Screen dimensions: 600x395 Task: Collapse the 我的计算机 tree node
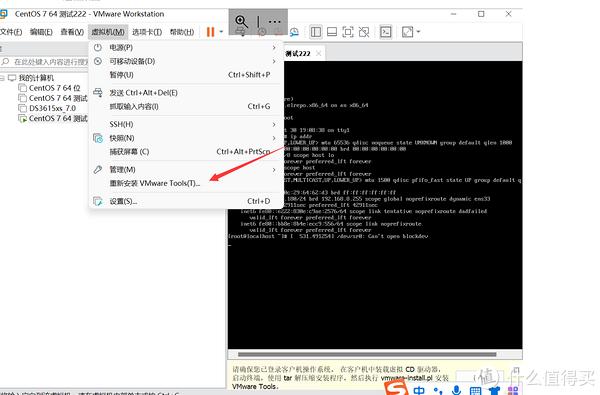2,78
